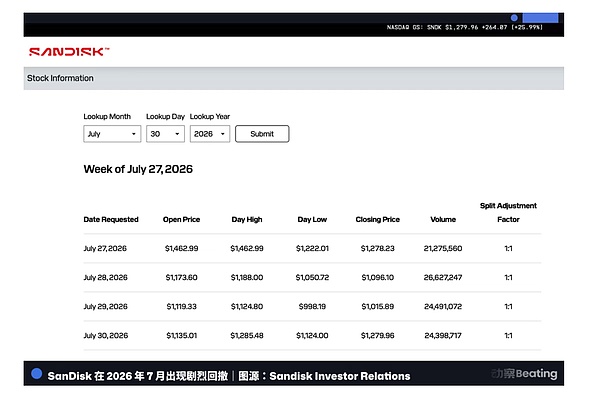Click the July 28 closing price $1,096.10
600x406 pixels.
(378, 277)
